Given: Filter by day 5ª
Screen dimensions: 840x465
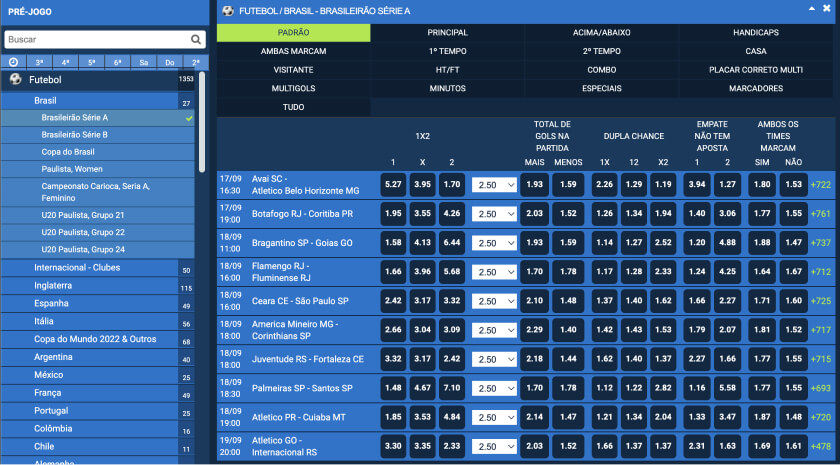Looking at the screenshot, I should [92, 62].
